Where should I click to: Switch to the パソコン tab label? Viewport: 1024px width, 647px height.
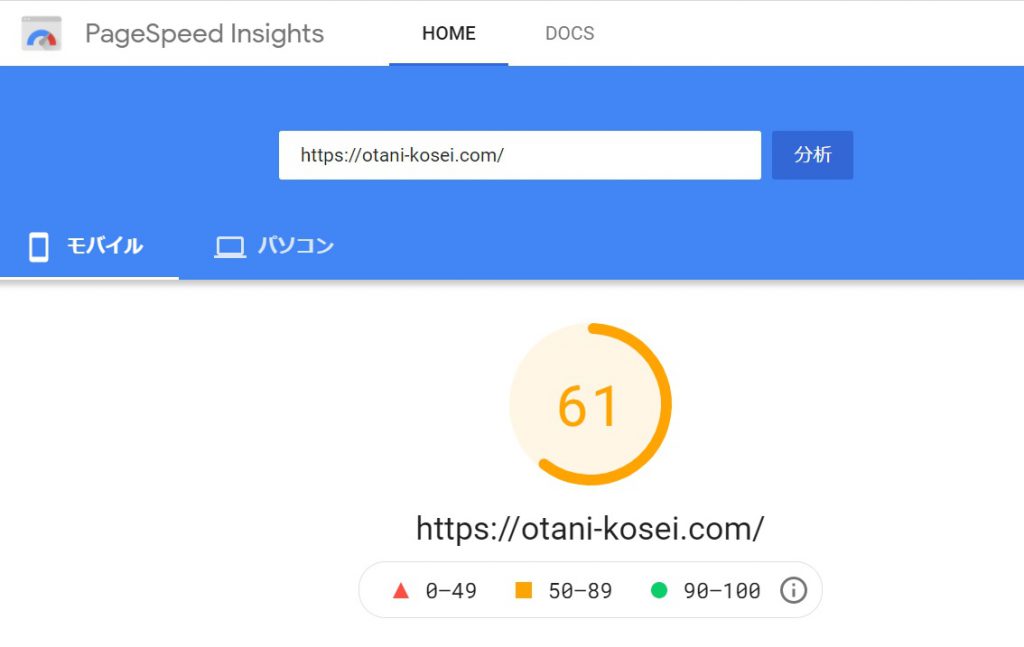296,246
